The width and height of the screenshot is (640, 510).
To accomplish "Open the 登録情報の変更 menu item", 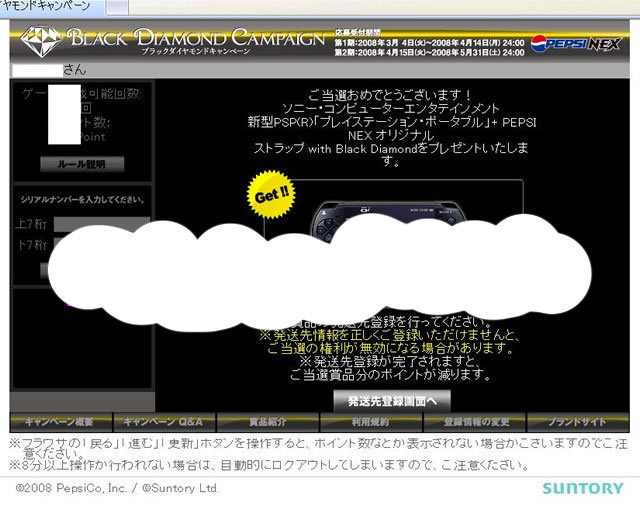I will tap(475, 422).
